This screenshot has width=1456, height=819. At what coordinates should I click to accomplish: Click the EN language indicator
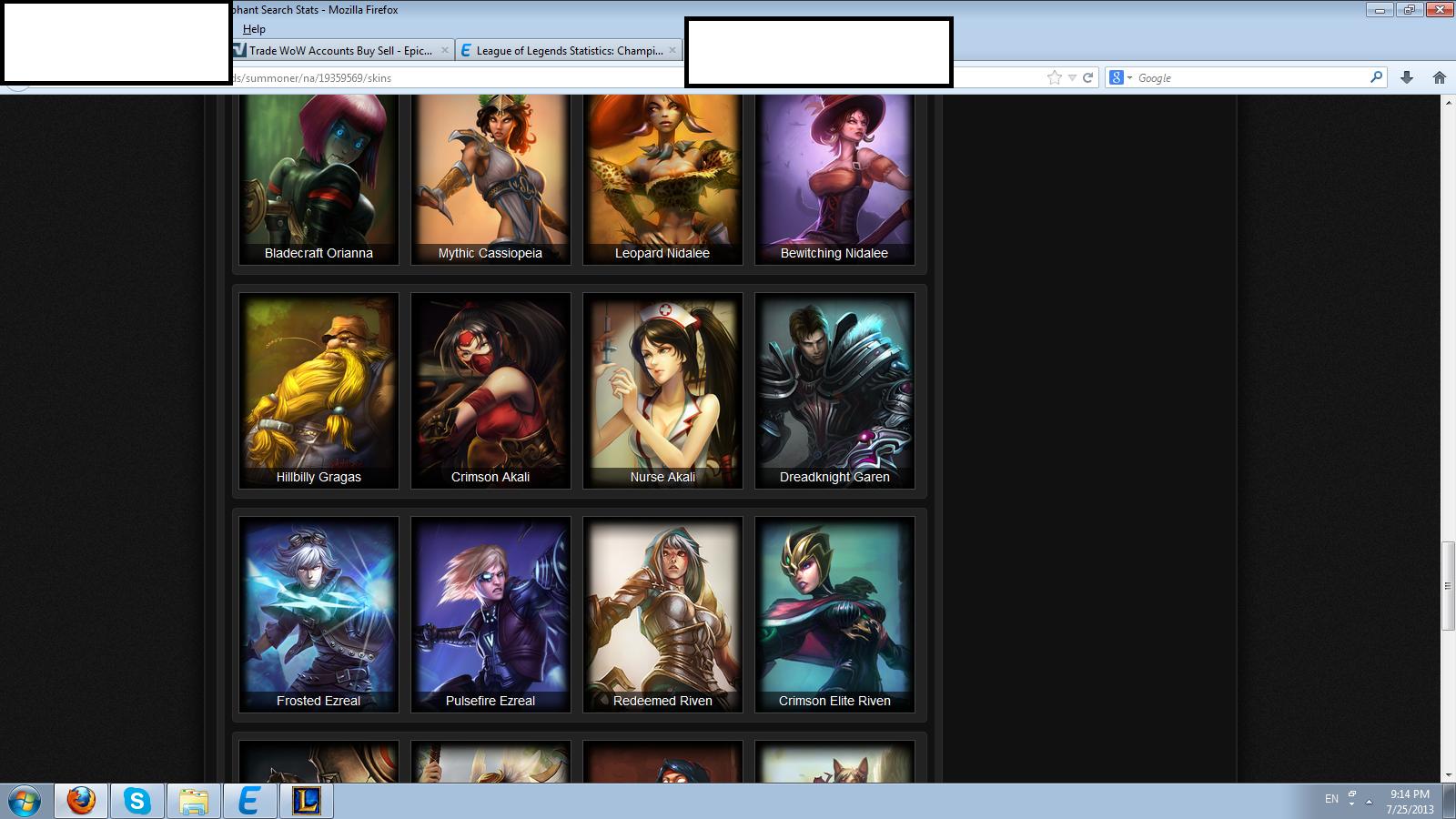click(1331, 799)
